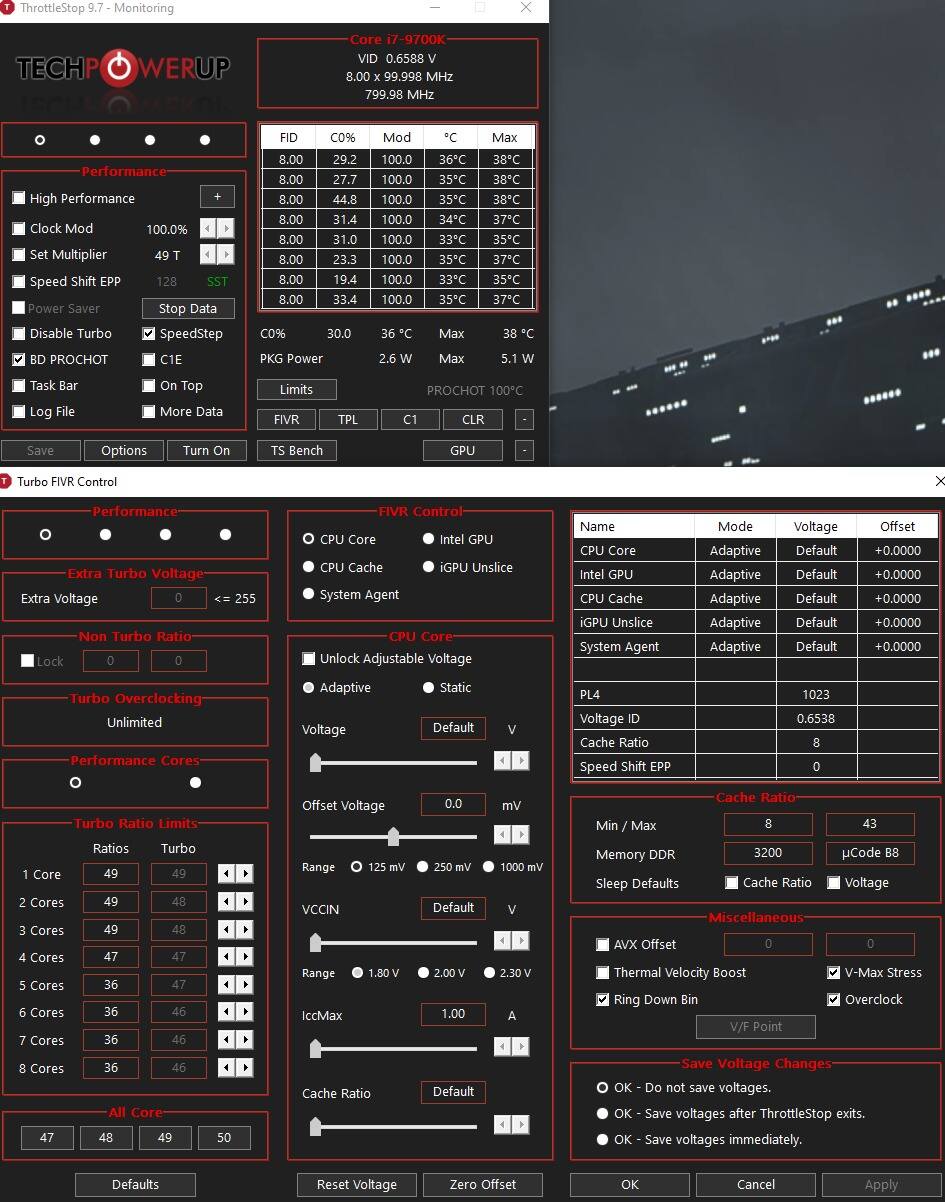This screenshot has width=945, height=1202.
Task: Increase Clock Mod with right arrow
Action: tap(226, 228)
